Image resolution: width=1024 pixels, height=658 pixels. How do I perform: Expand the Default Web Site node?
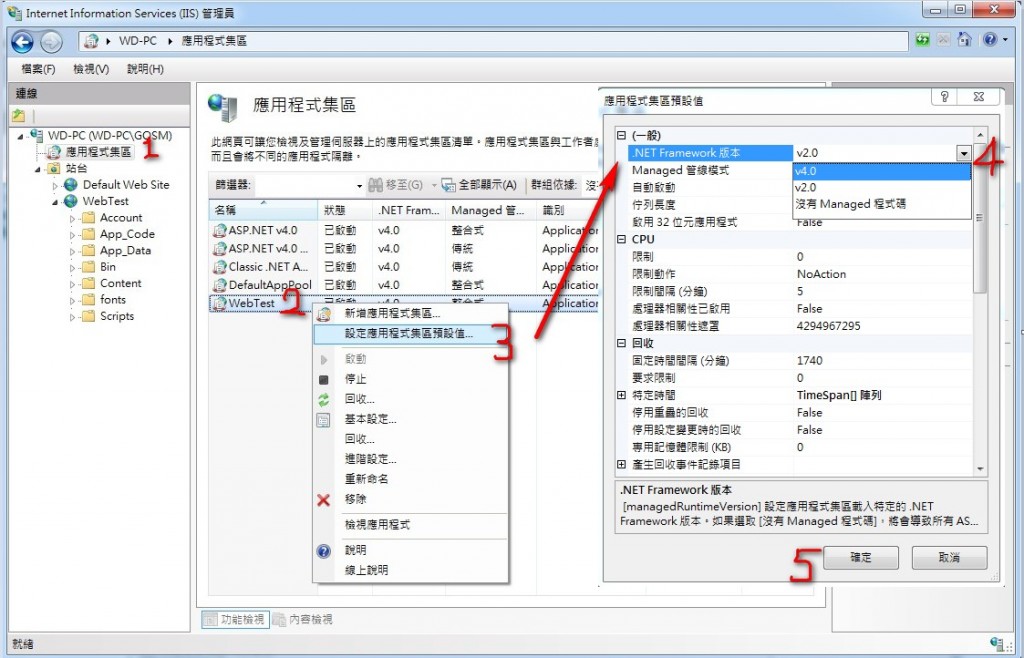(56, 185)
